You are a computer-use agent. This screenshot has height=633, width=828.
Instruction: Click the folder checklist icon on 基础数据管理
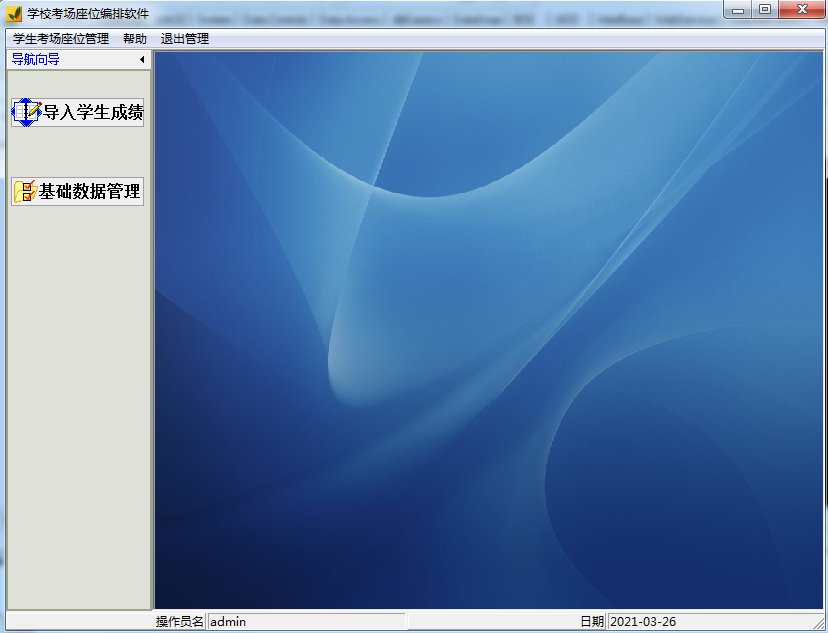coord(25,191)
